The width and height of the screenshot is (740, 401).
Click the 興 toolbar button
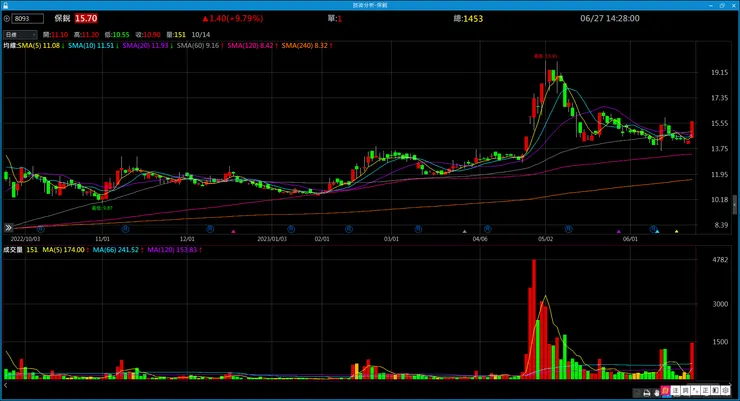coord(685,391)
